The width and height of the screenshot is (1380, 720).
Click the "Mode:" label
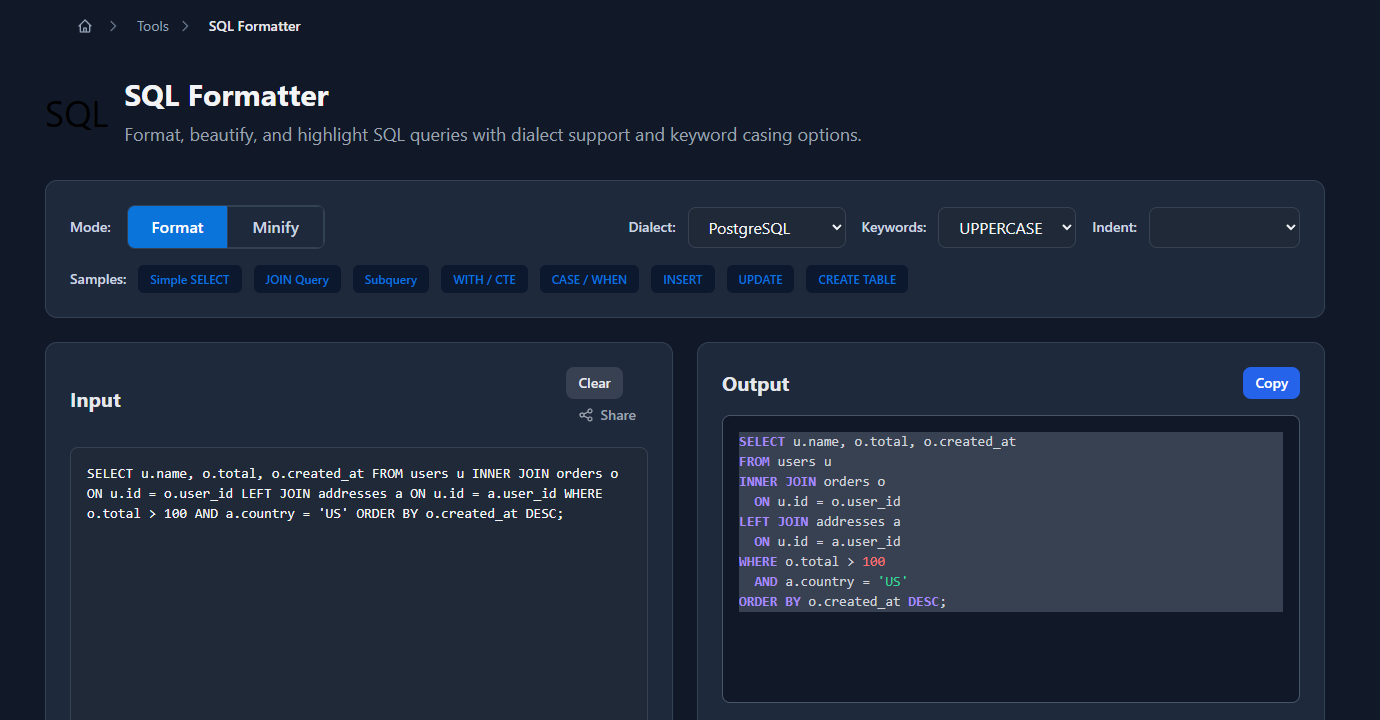[x=90, y=228]
